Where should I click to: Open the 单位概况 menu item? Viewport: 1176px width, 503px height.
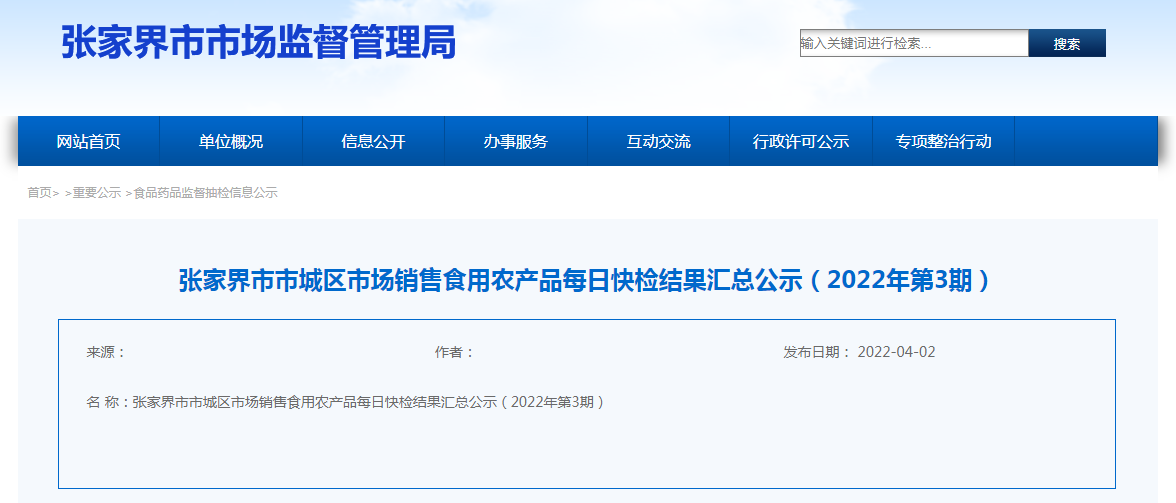(231, 141)
